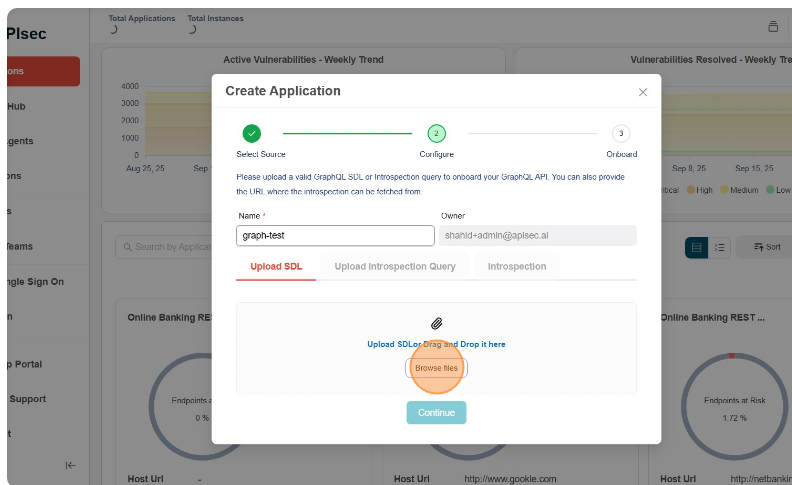Viewport: 792px width, 485px height.
Task: Click the Browse files button
Action: click(436, 368)
